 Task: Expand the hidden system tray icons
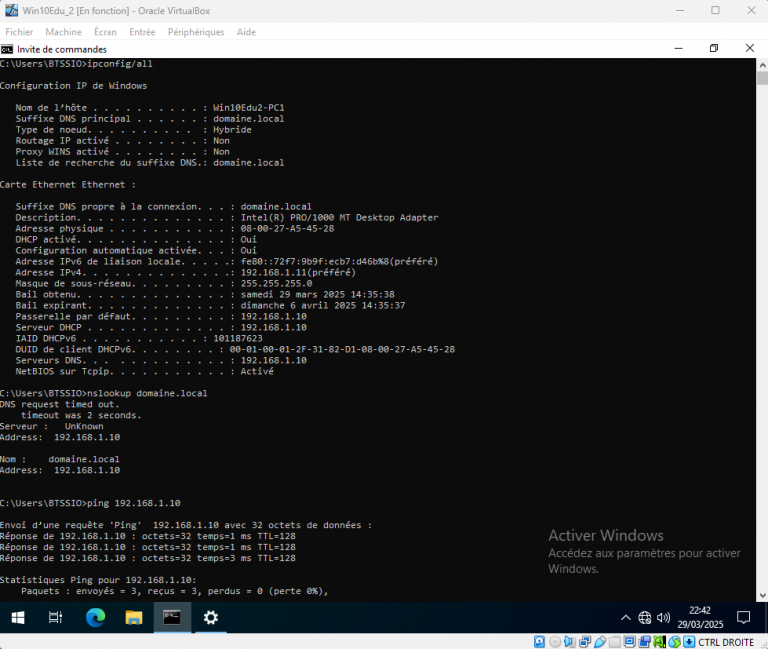pyautogui.click(x=626, y=618)
